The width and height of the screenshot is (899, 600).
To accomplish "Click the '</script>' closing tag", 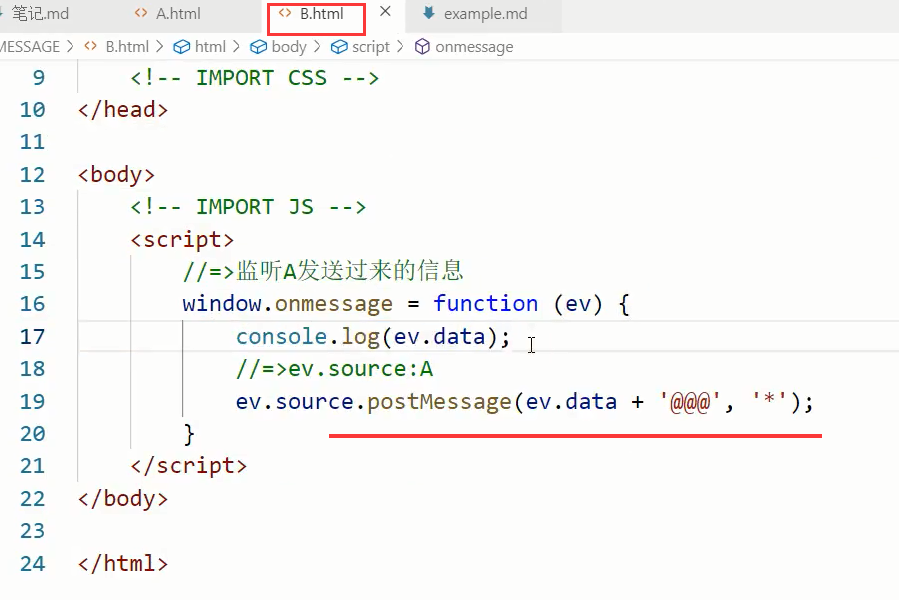I will tap(189, 466).
